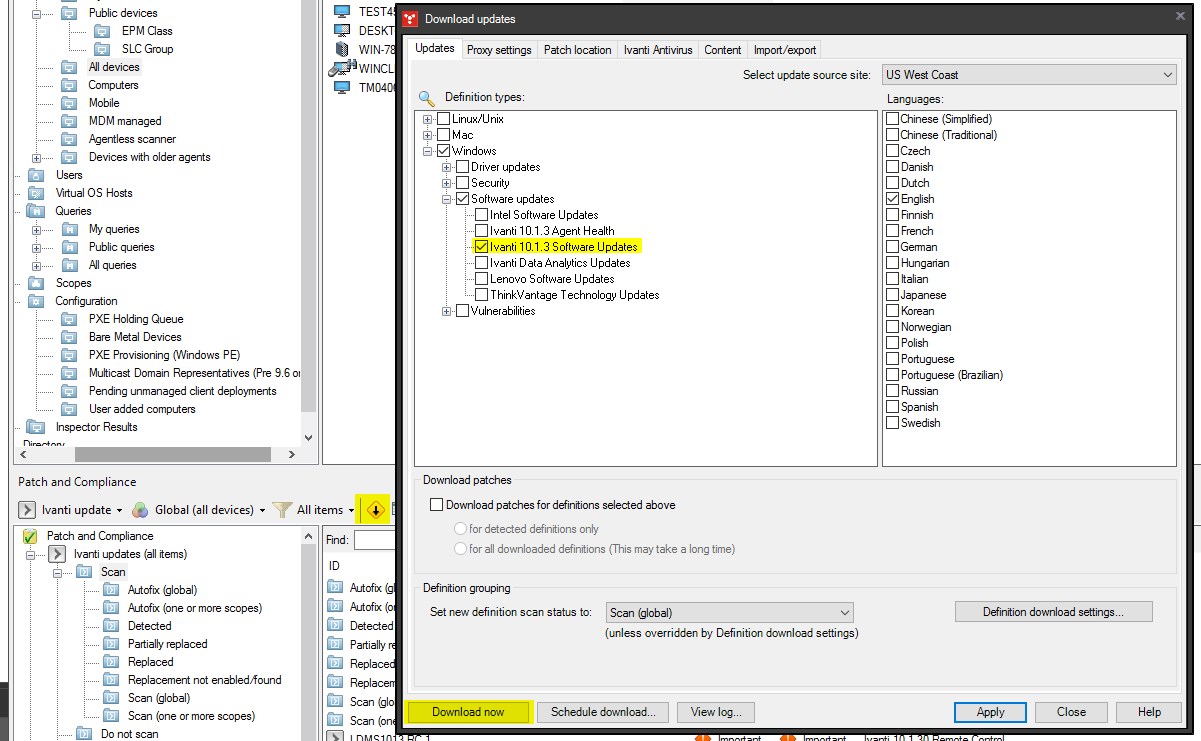Viewport: 1201px width, 741px height.
Task: Click the highlighted Download updates toolbar icon
Action: pos(375,509)
